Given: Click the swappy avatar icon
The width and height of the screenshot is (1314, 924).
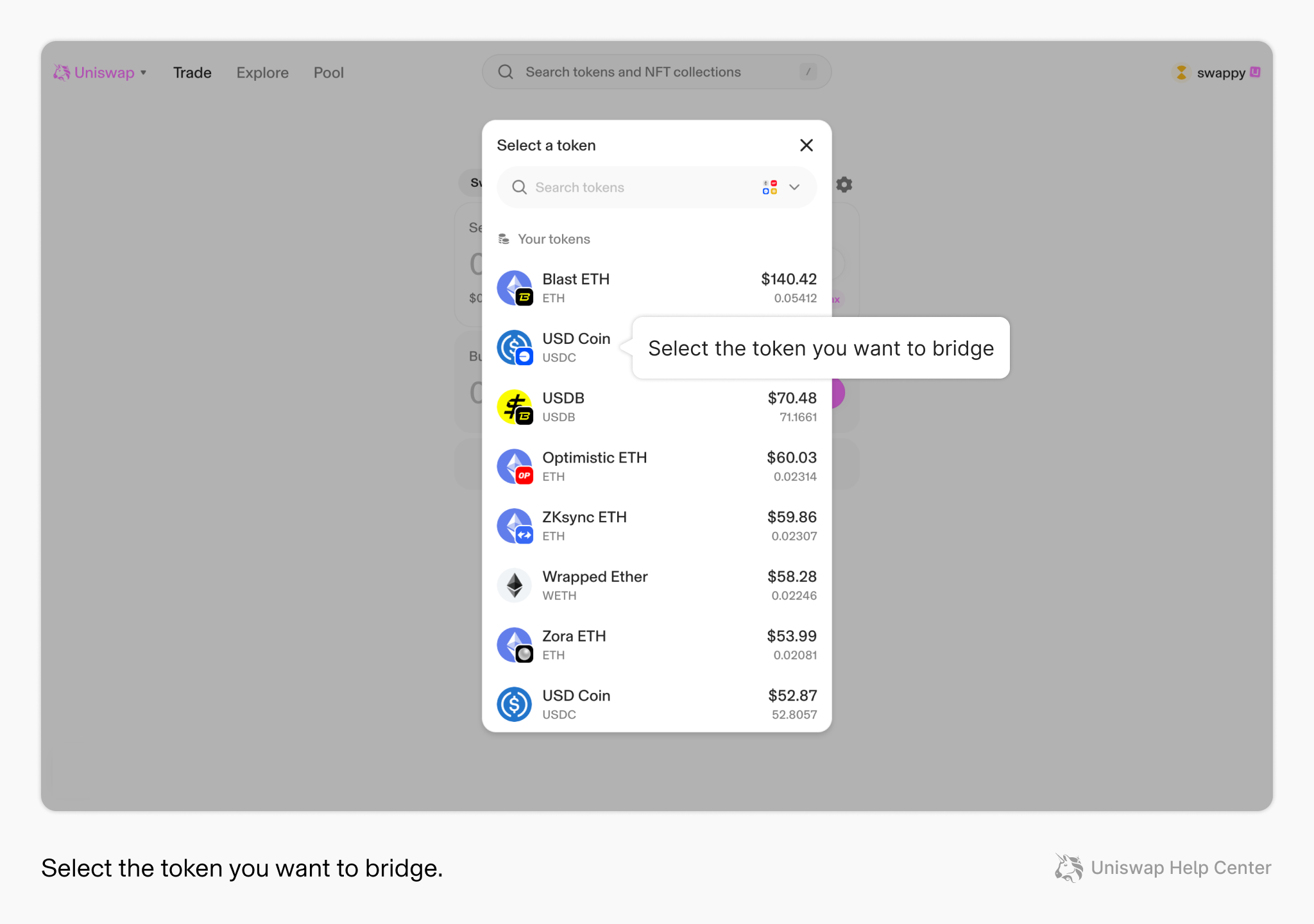Looking at the screenshot, I should tap(1181, 73).
